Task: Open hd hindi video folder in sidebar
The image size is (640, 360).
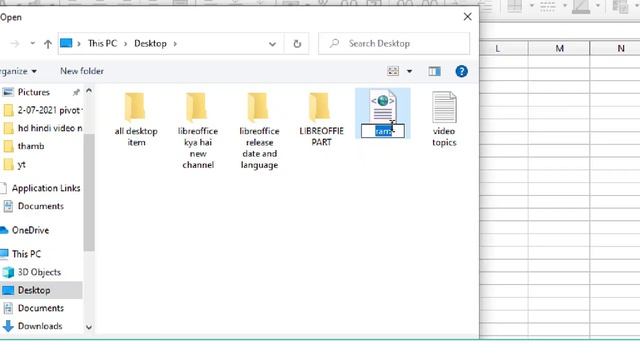Action: tap(42, 128)
